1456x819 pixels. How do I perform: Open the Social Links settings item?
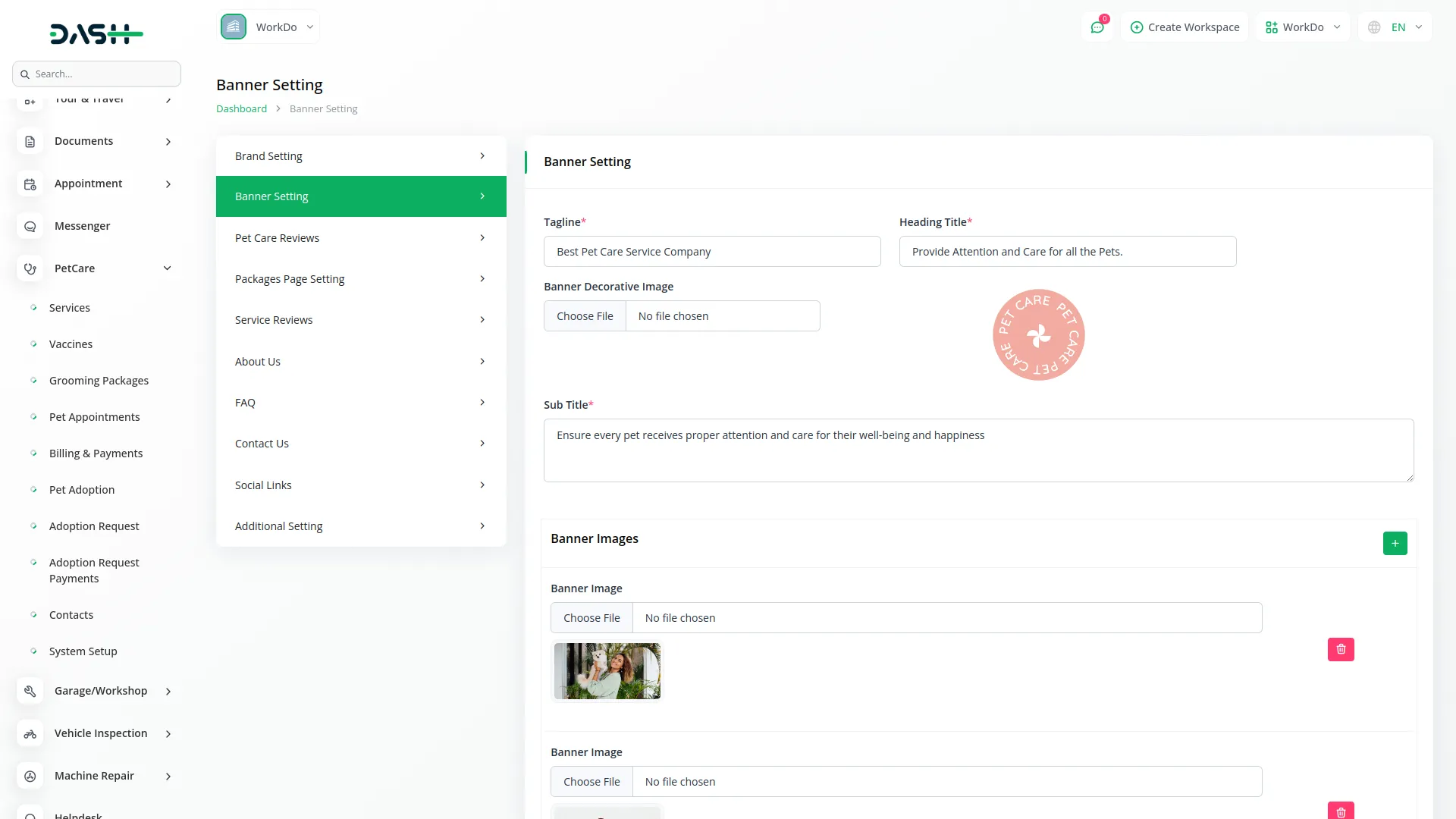(361, 485)
